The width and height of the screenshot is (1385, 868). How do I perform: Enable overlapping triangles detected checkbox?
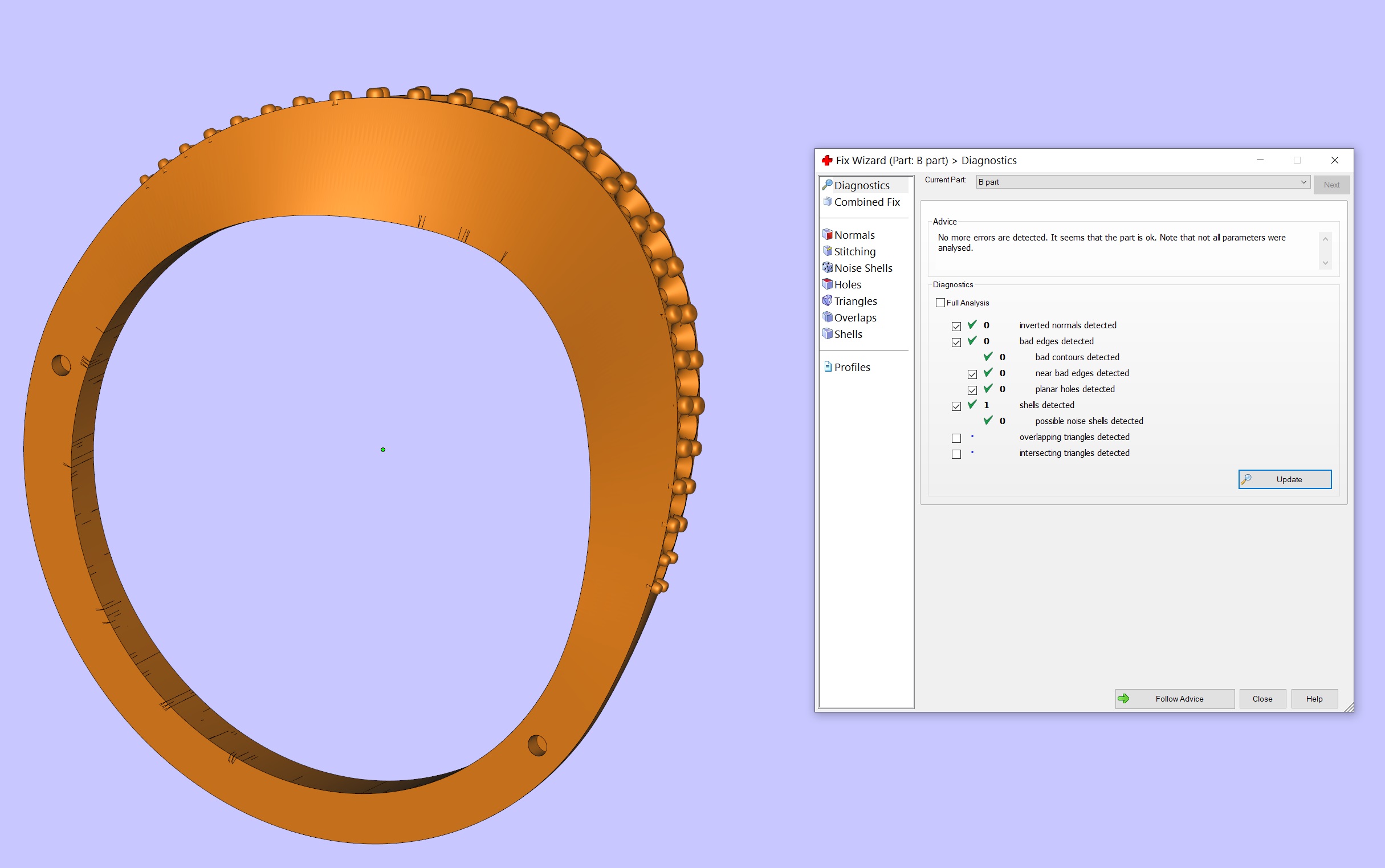956,438
